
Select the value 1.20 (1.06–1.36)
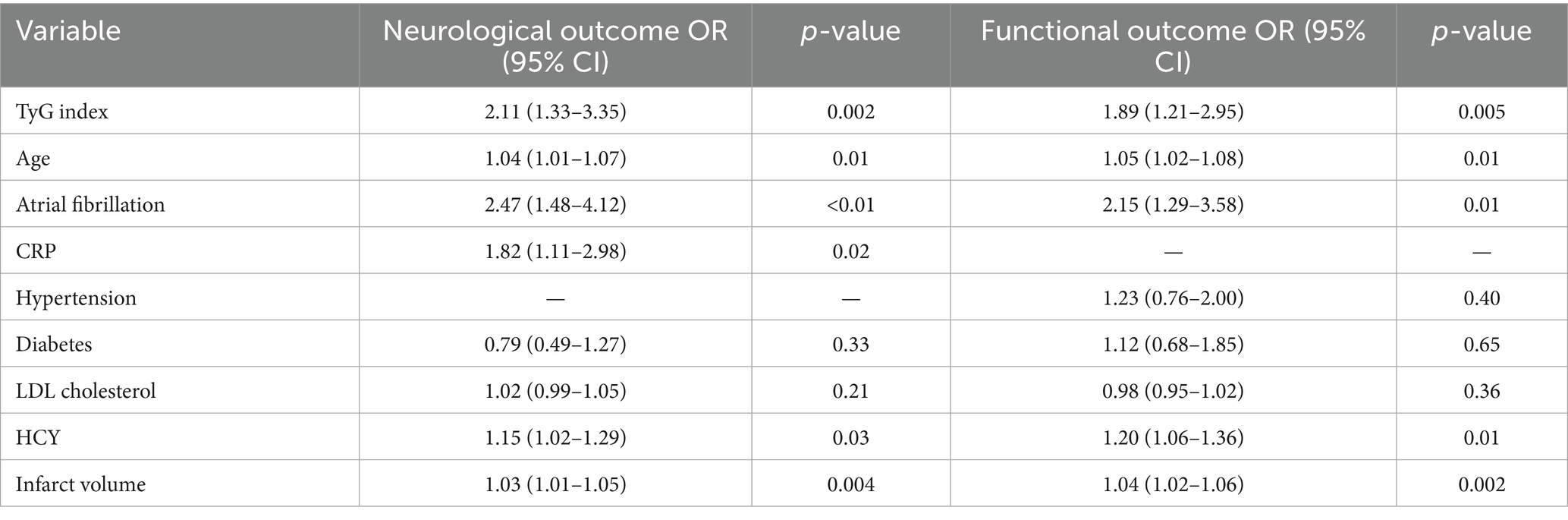[x=1172, y=438]
